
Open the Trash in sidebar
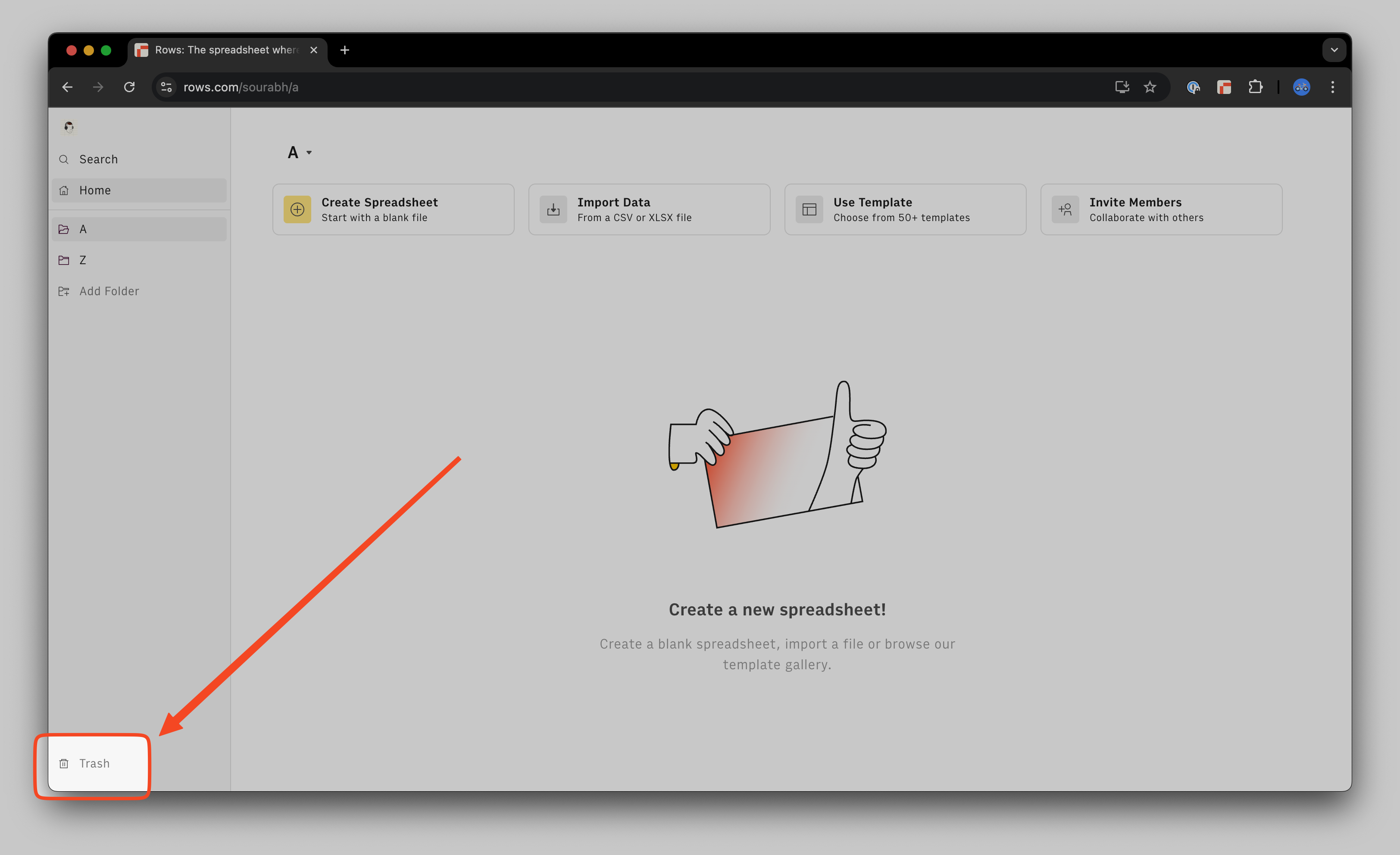(x=94, y=764)
